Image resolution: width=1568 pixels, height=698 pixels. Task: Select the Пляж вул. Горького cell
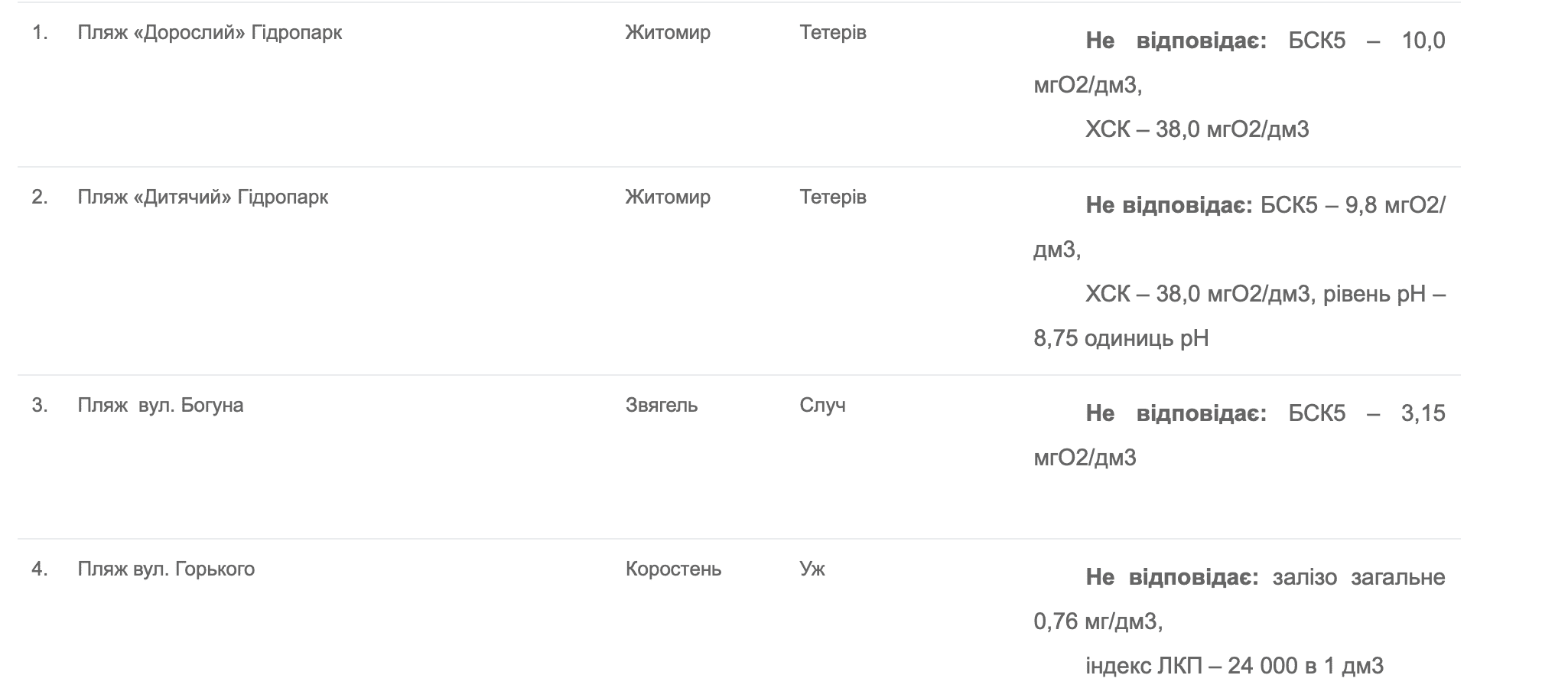pos(166,569)
